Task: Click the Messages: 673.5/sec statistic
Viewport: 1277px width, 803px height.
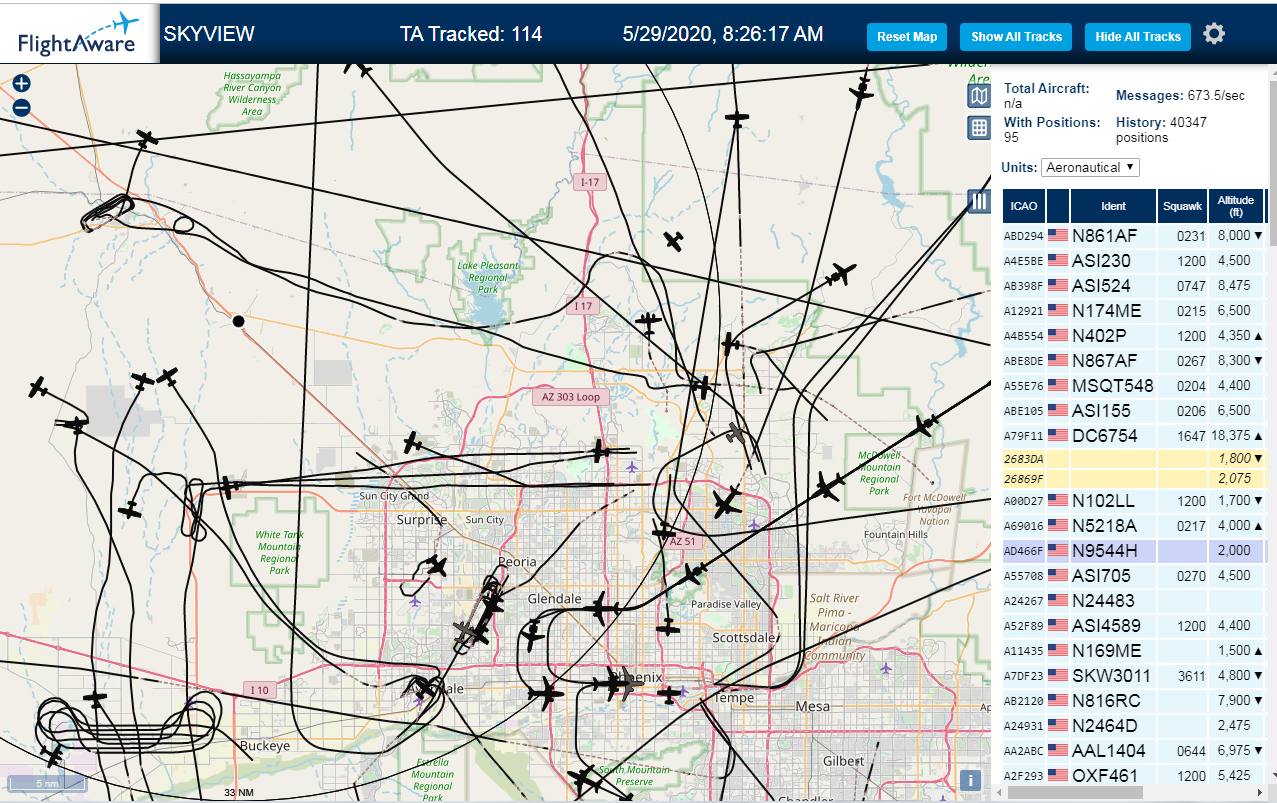Action: [1181, 96]
